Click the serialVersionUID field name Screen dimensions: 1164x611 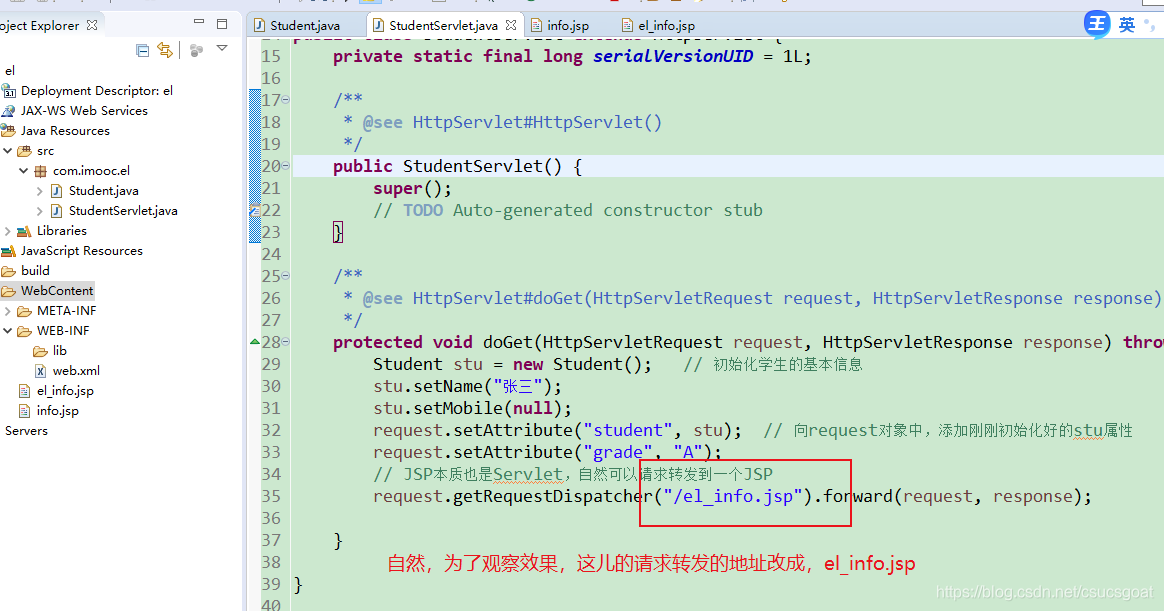(x=673, y=56)
